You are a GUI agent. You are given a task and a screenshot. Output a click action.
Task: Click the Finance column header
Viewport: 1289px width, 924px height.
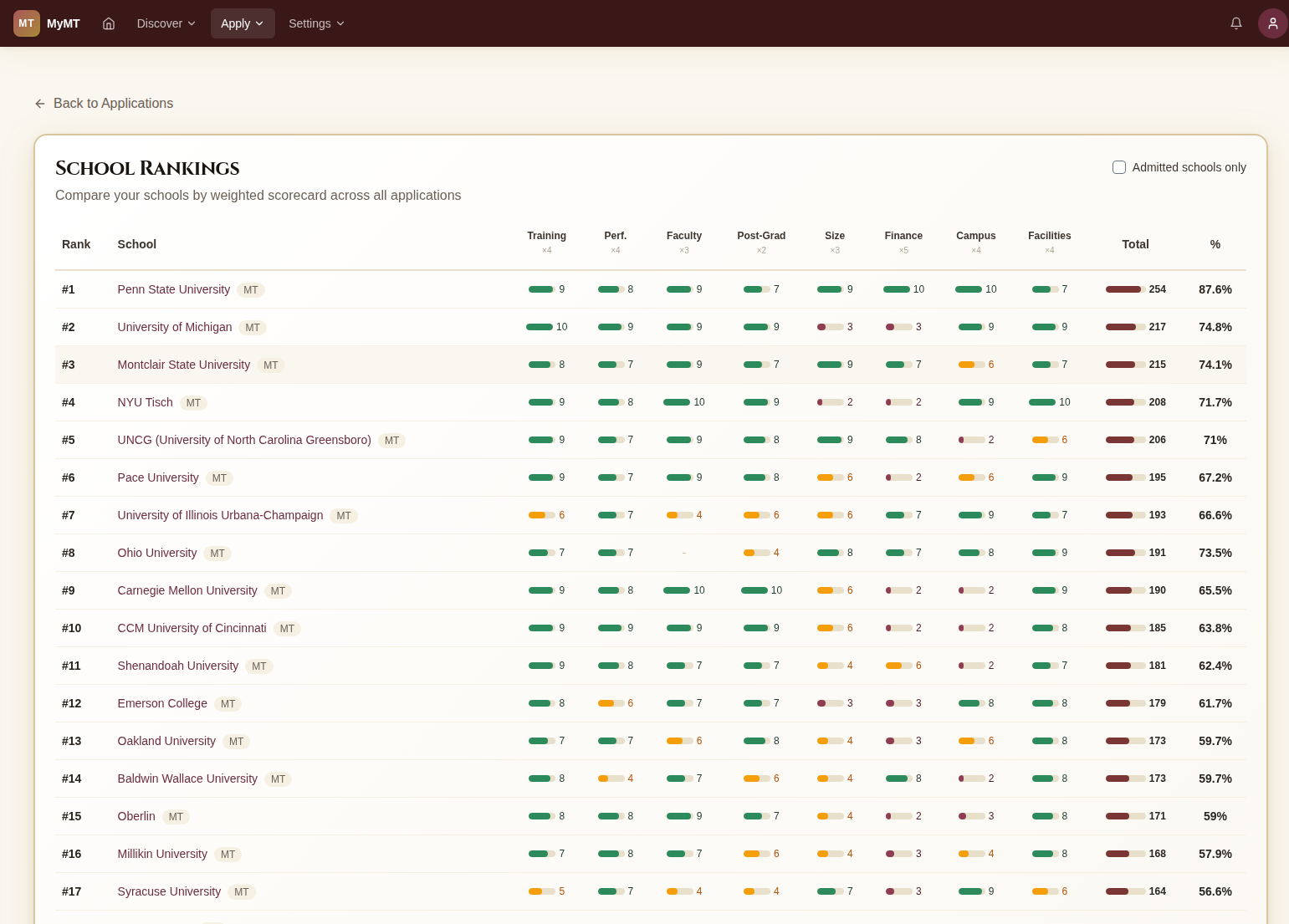click(x=903, y=236)
